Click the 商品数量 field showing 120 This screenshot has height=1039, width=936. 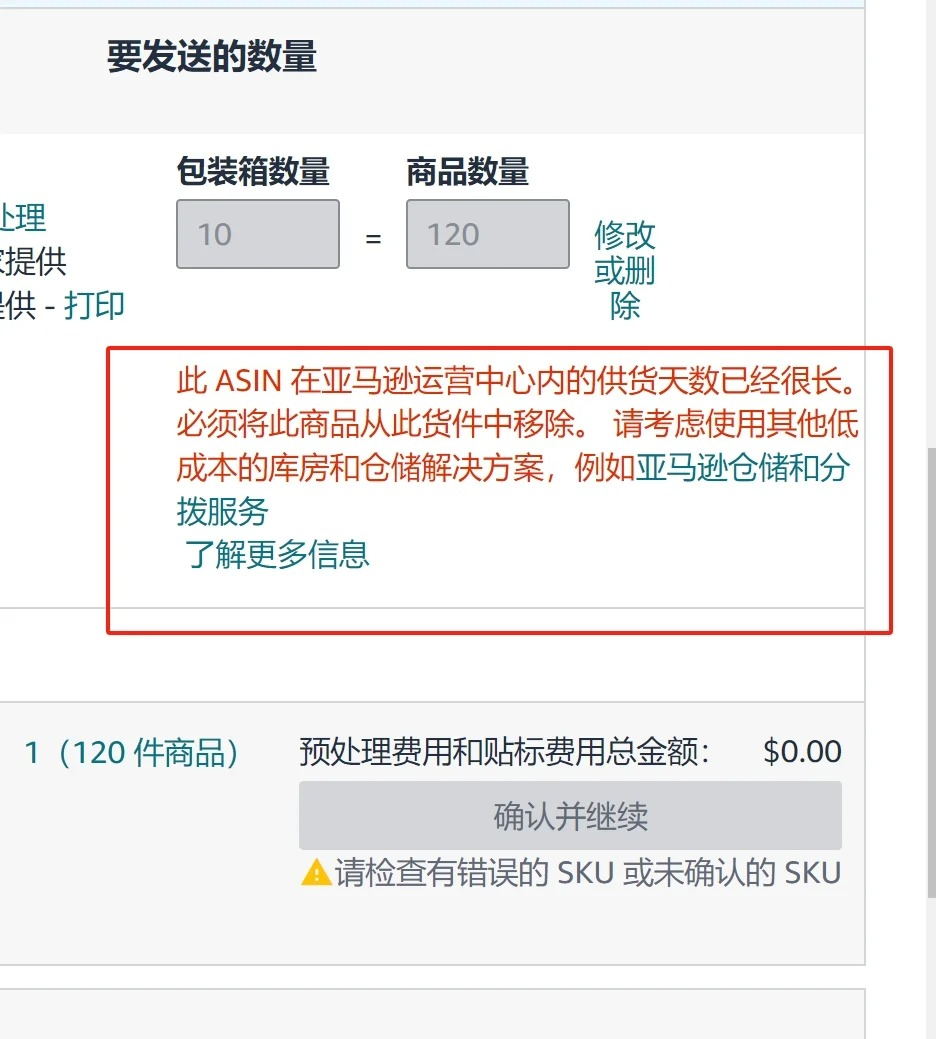[488, 234]
